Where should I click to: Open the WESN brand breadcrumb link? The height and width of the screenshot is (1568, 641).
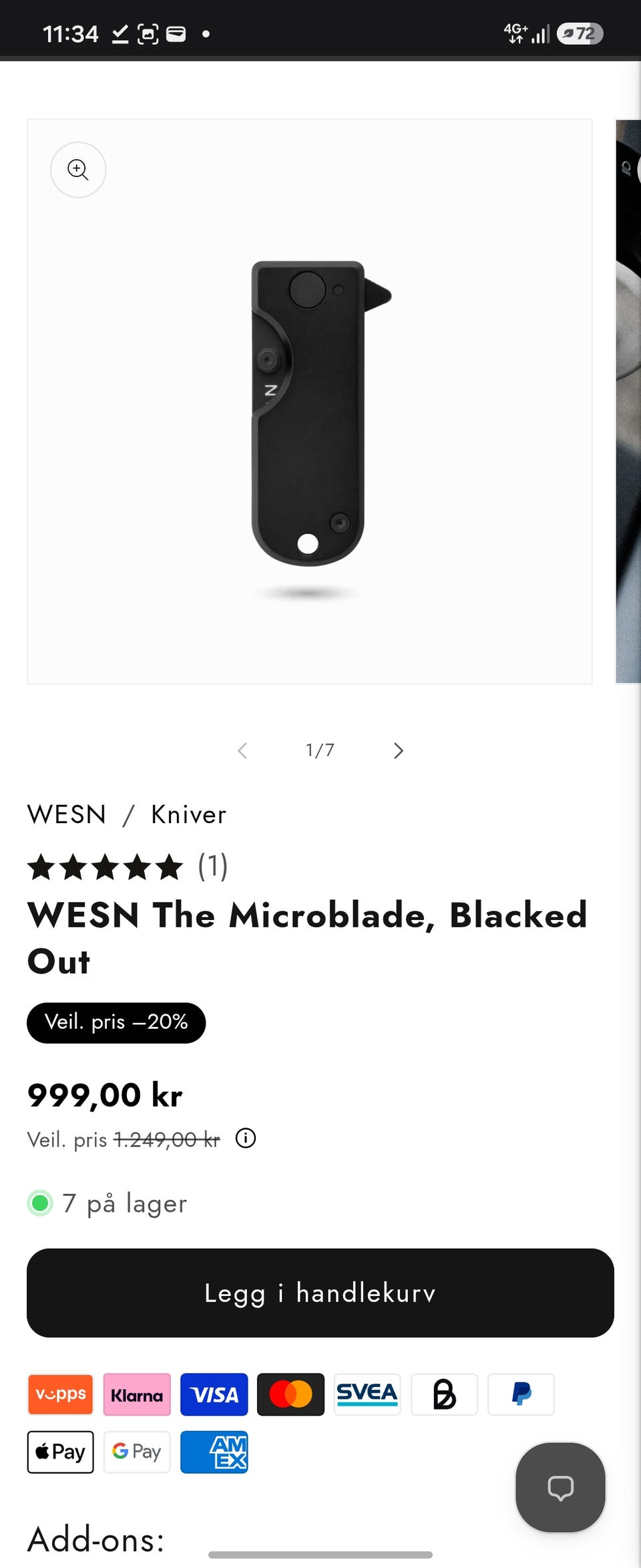tap(67, 814)
